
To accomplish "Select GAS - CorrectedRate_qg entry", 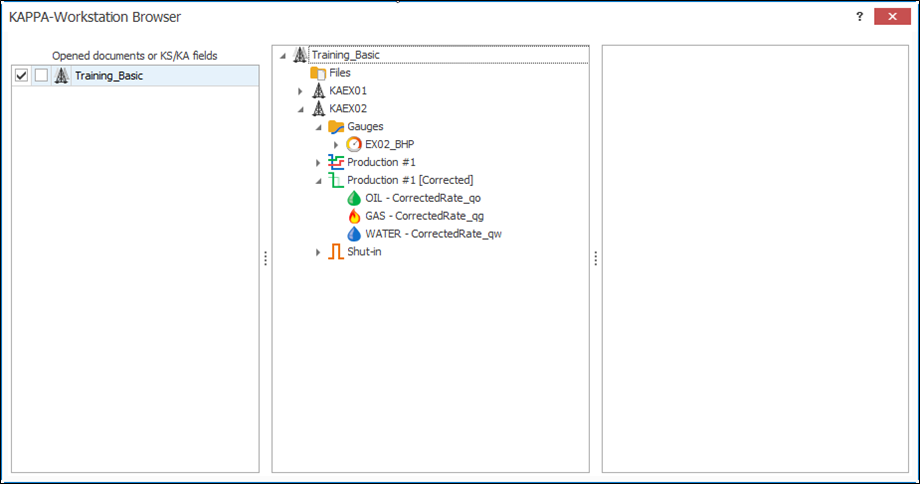I will click(425, 216).
